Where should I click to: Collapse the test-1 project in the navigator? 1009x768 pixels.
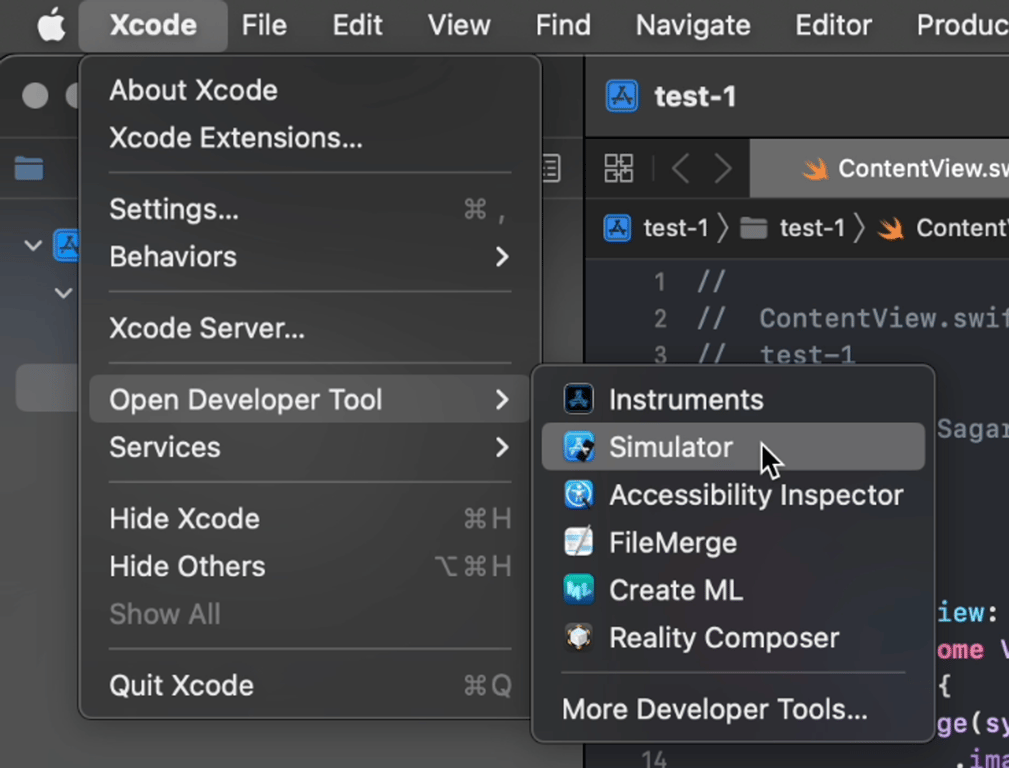(x=33, y=245)
